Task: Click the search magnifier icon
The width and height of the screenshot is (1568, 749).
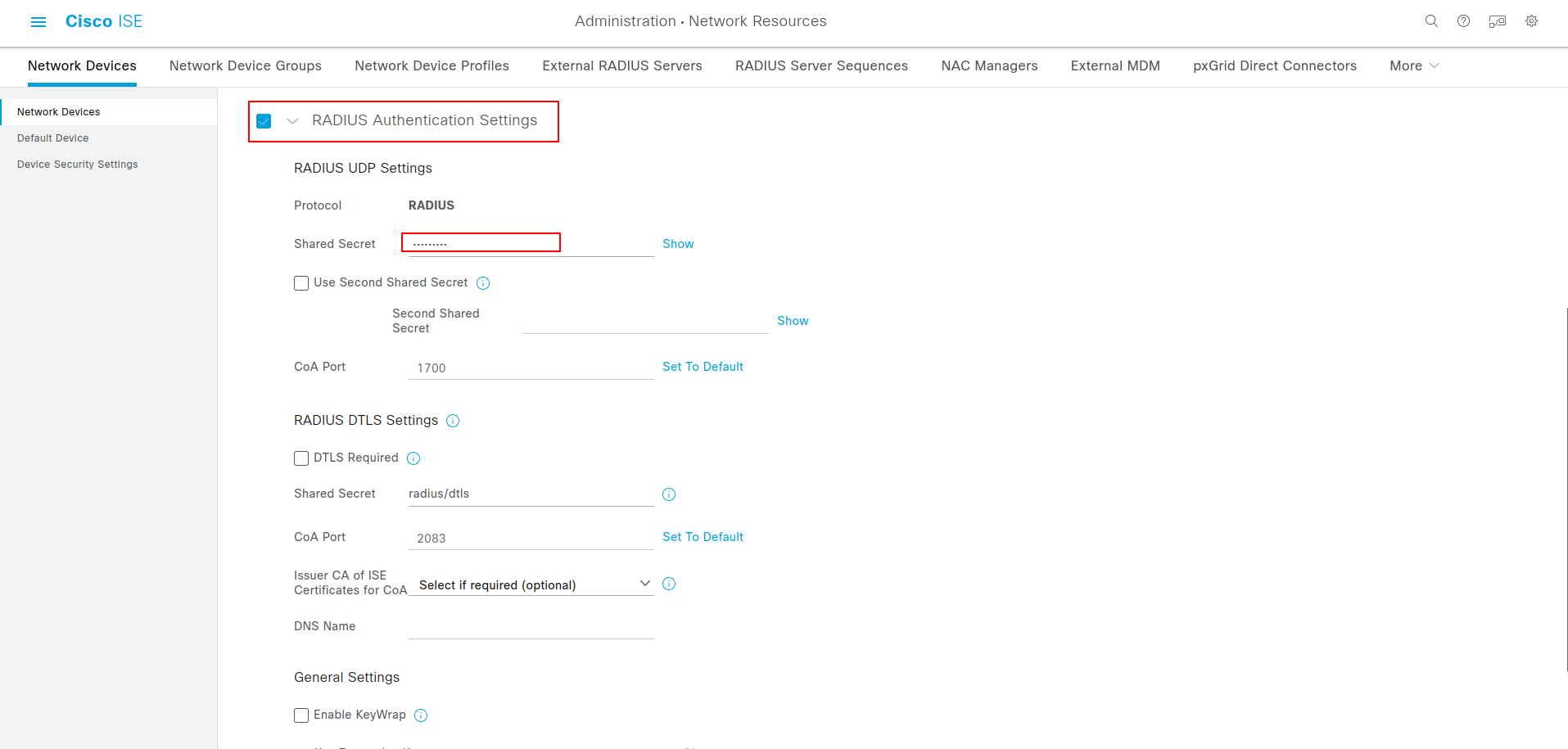Action: tap(1431, 21)
